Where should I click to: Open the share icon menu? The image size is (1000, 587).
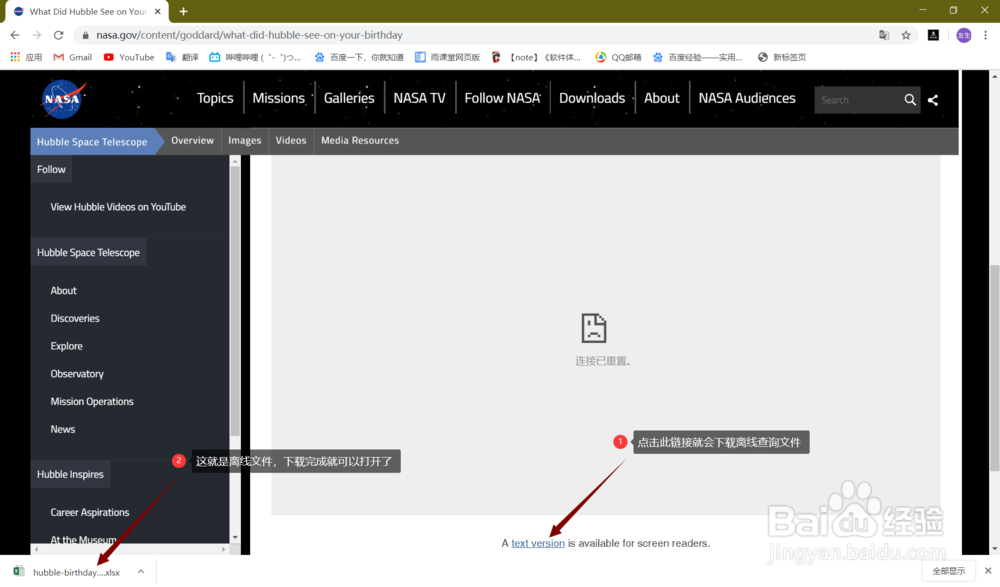[933, 100]
